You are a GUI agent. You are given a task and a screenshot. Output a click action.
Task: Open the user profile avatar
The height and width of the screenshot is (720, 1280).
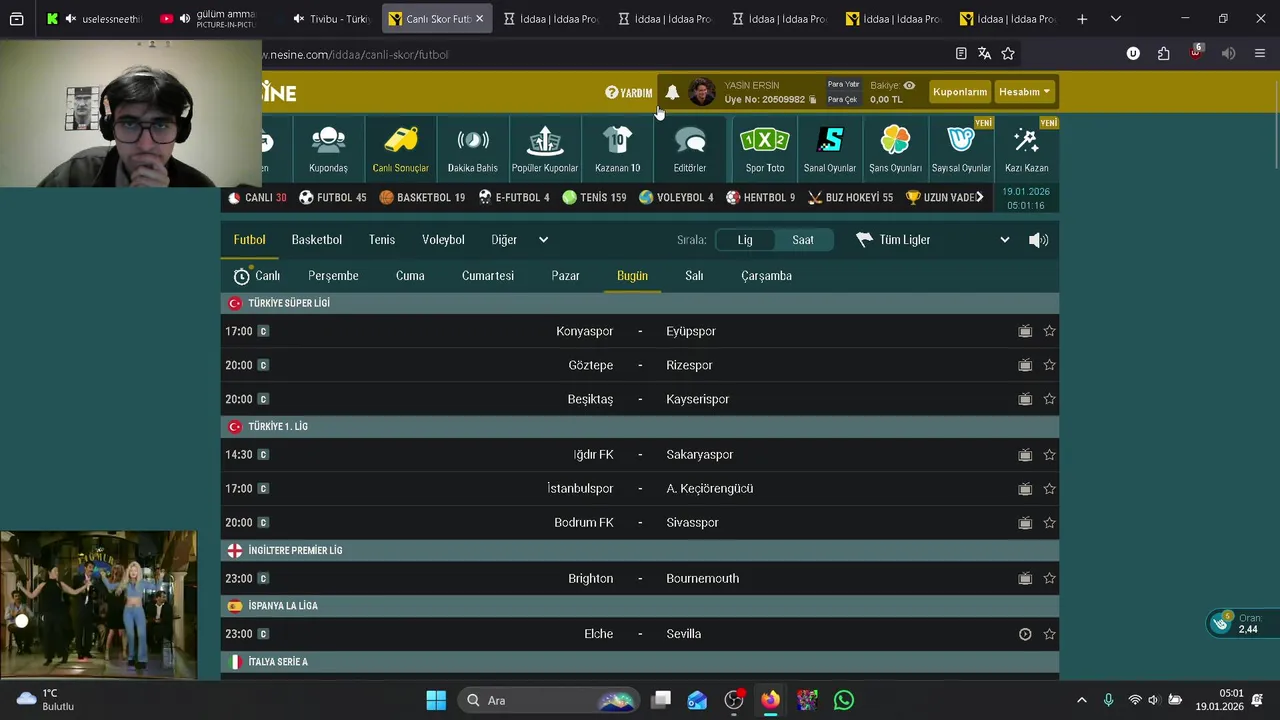[x=702, y=92]
